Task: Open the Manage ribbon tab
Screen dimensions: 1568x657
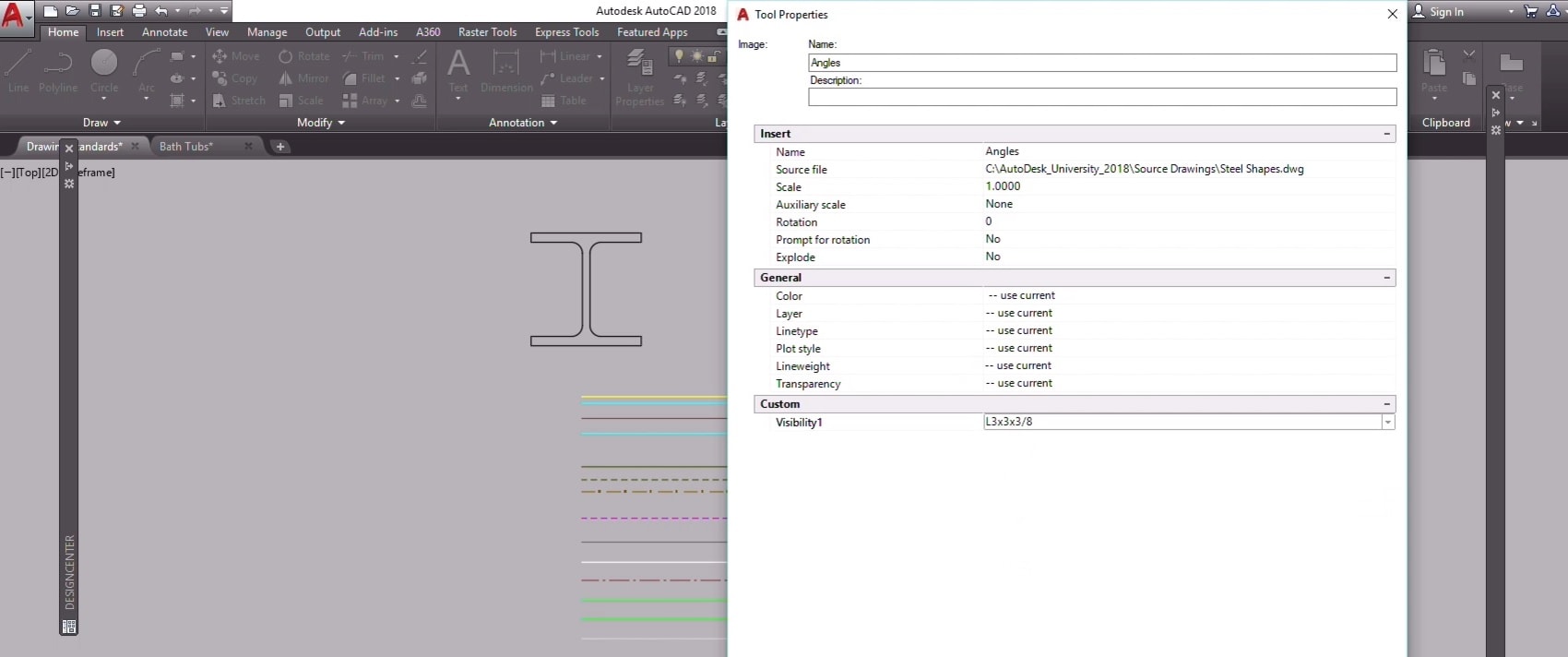Action: [x=267, y=32]
